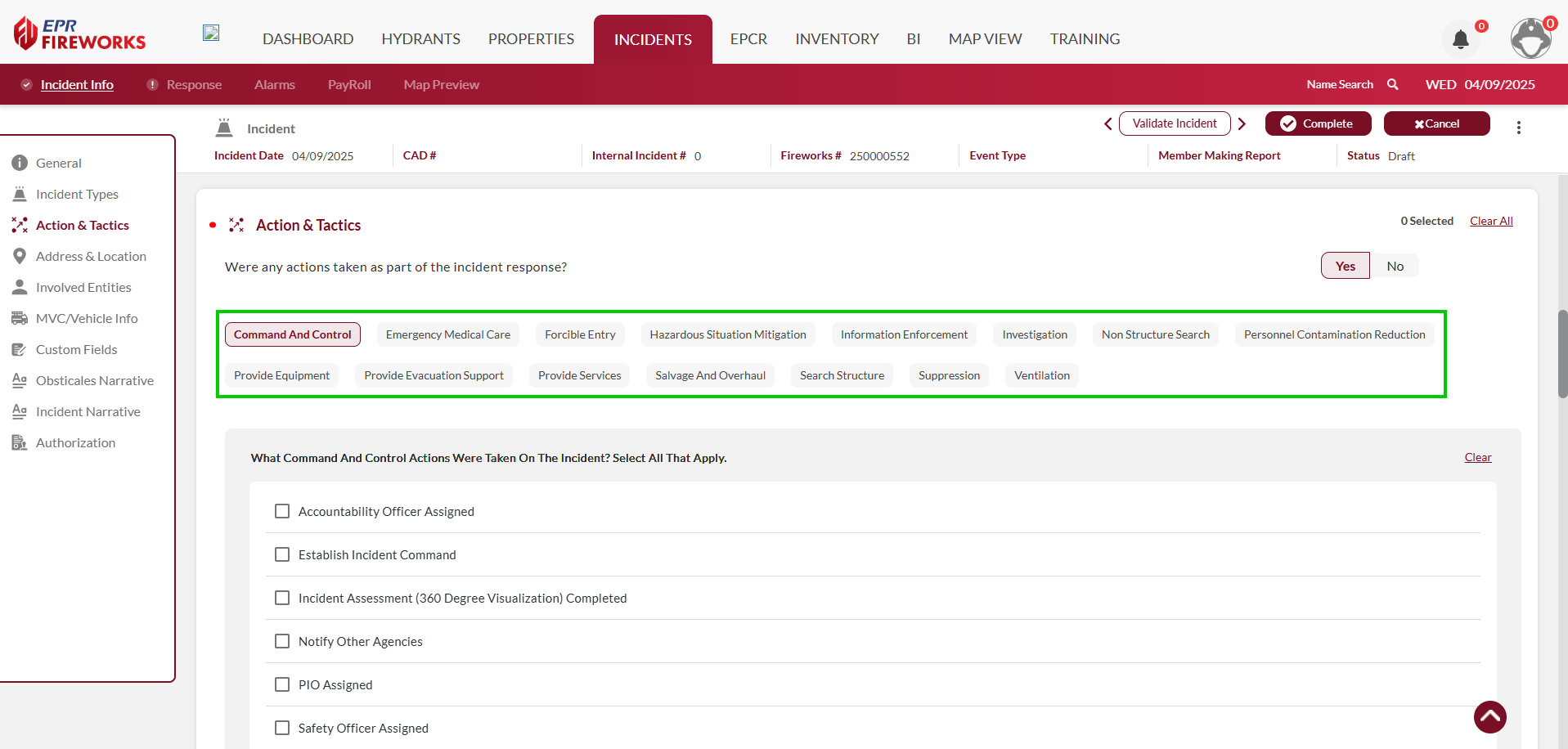Select the Suppression action category
This screenshot has height=749, width=1568.
(949, 375)
